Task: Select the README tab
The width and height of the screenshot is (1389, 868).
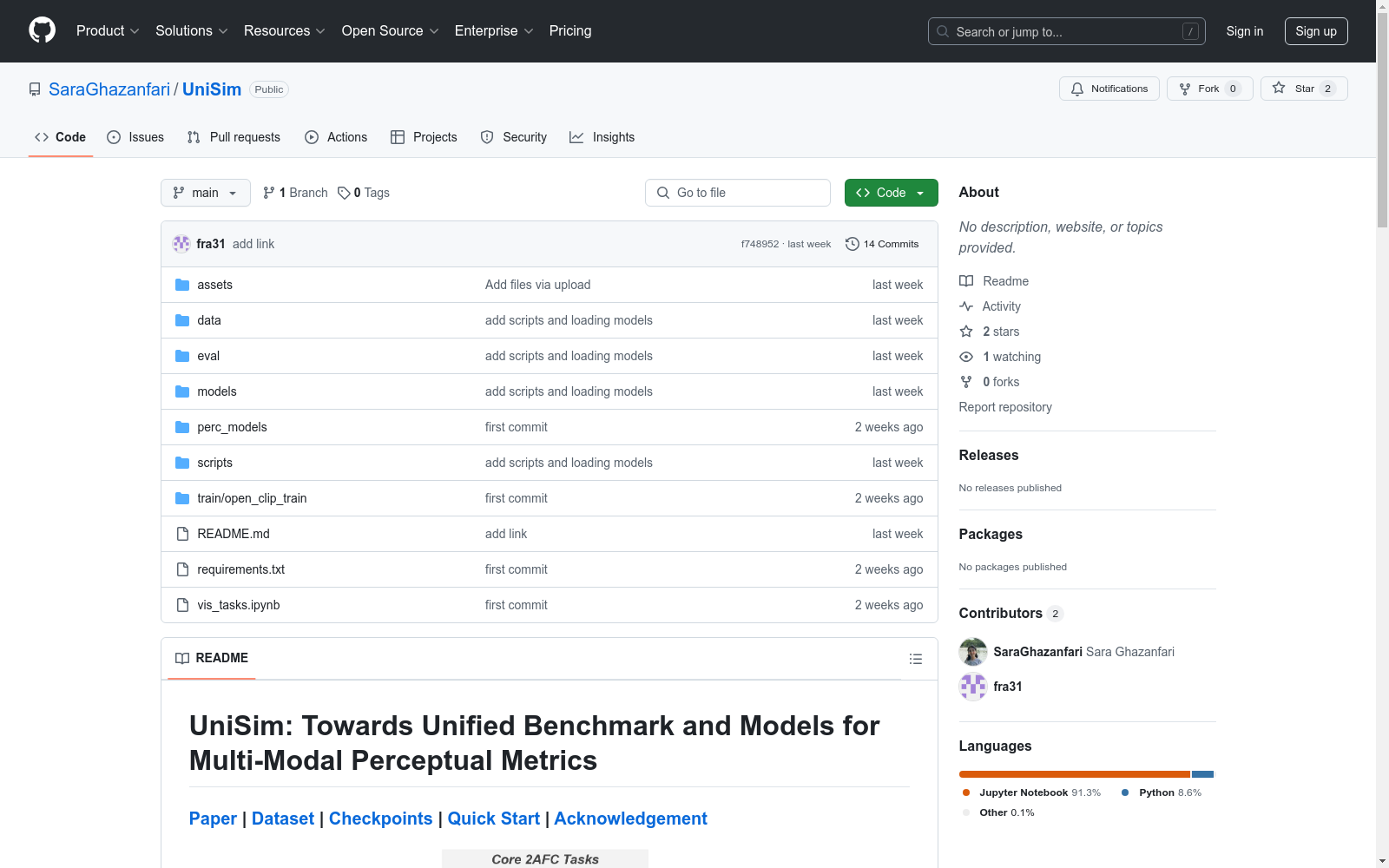Action: [212, 658]
